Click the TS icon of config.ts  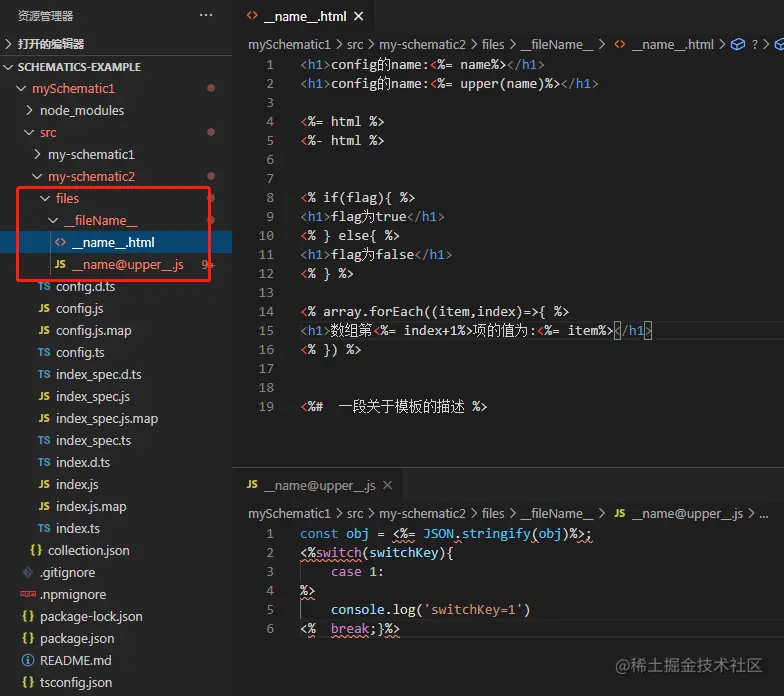coord(44,352)
